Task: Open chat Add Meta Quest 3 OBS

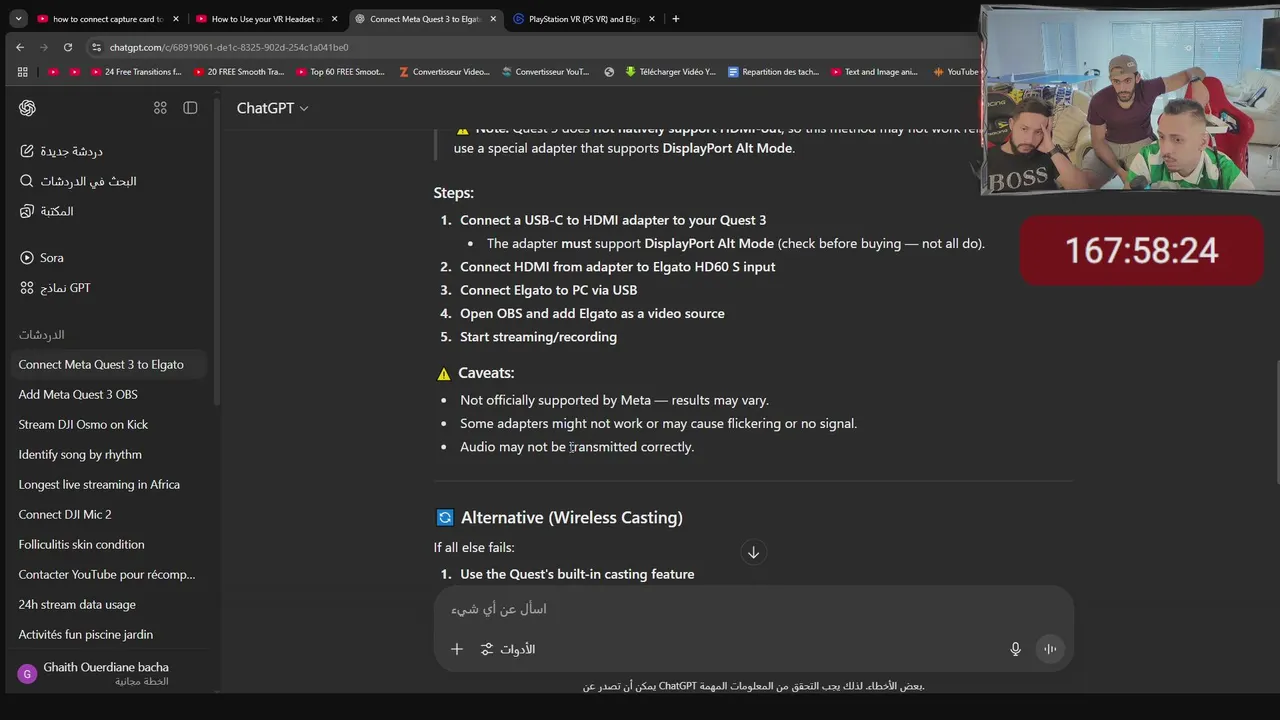Action: tap(108, 394)
